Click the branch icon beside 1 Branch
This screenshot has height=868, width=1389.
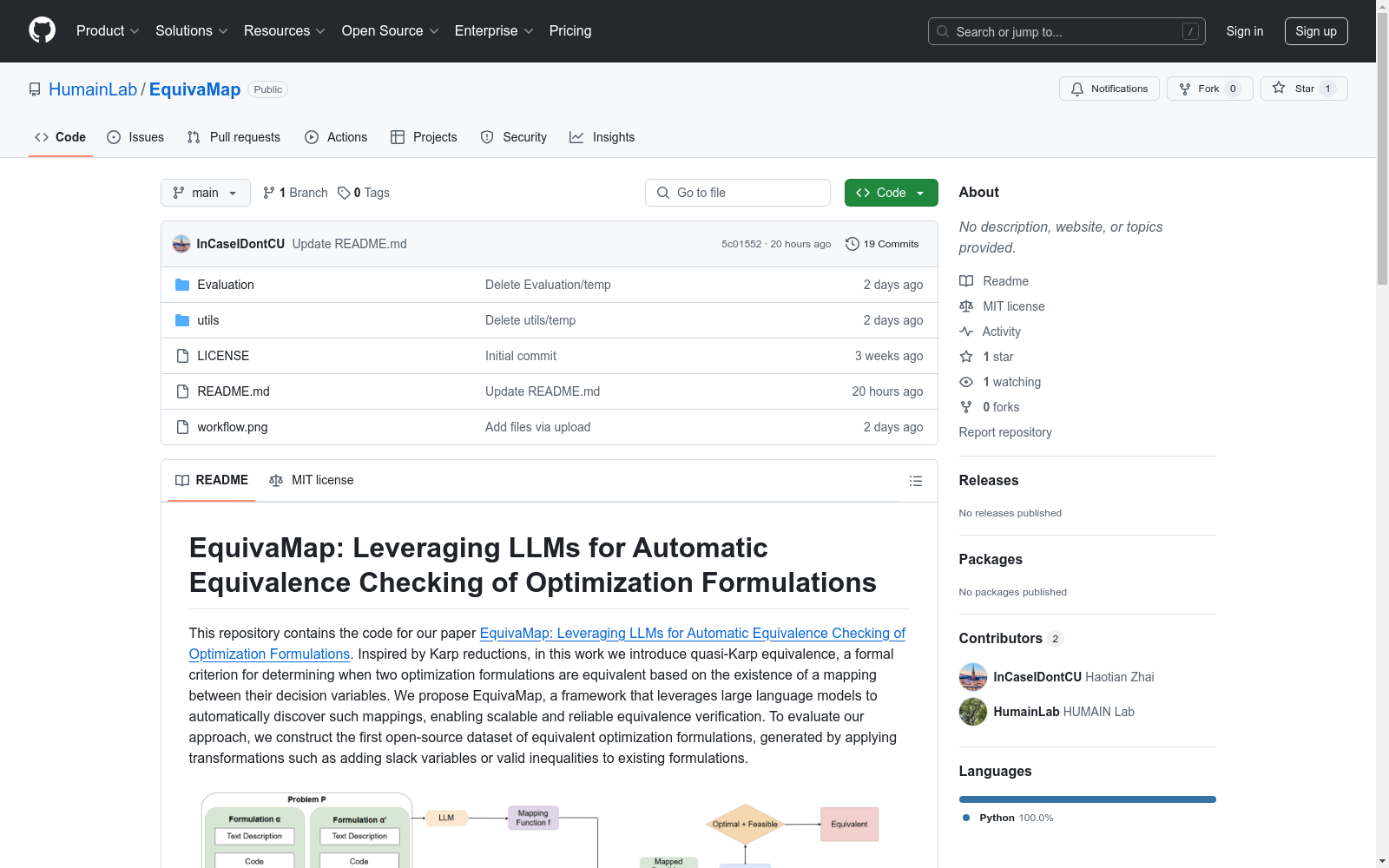click(x=269, y=193)
